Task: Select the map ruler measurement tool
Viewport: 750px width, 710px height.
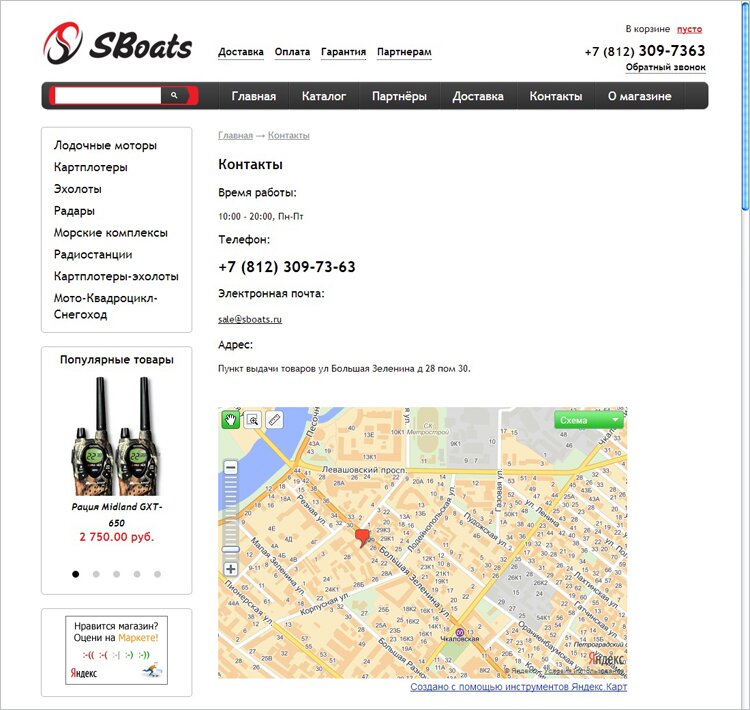Action: click(x=275, y=420)
